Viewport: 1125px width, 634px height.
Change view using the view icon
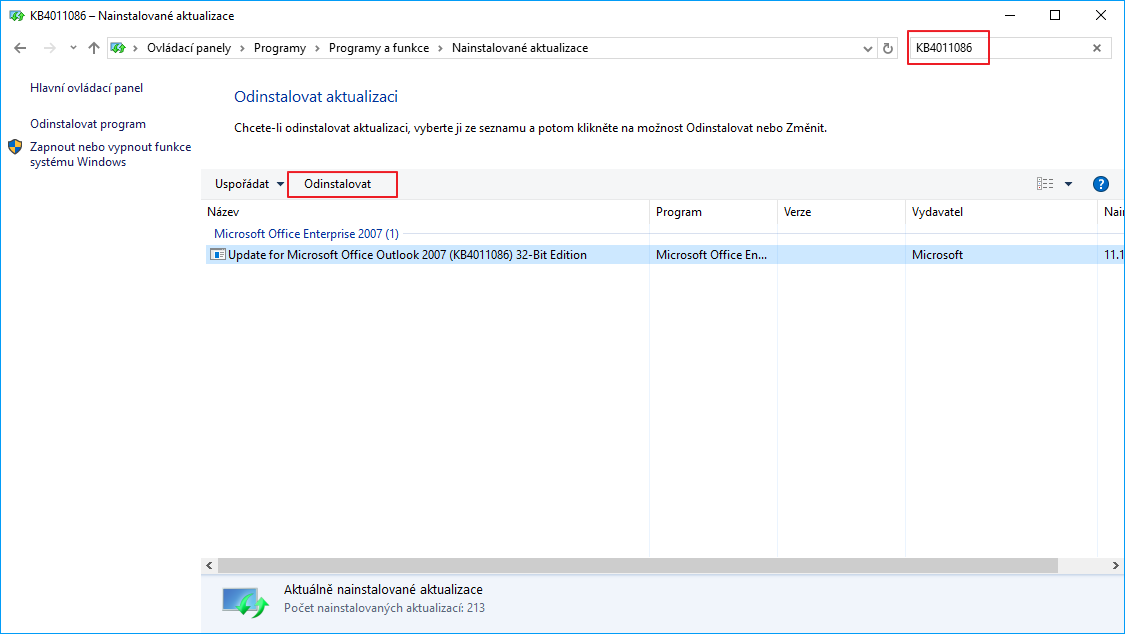1045,184
